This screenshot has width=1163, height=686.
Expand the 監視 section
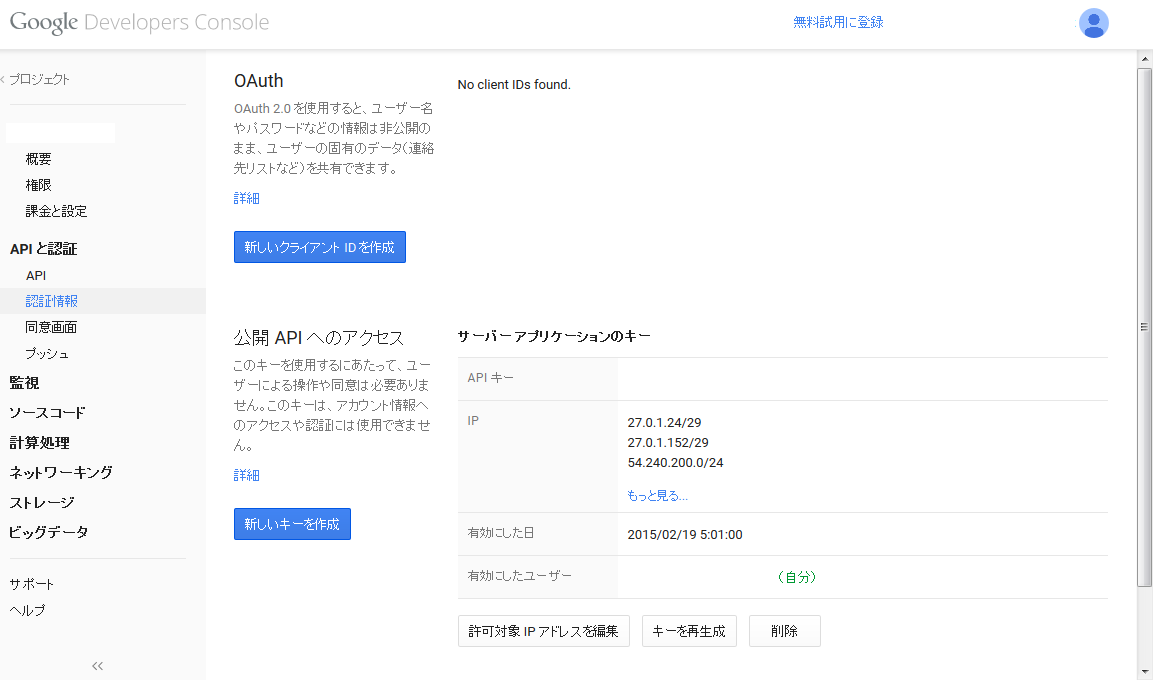click(24, 383)
